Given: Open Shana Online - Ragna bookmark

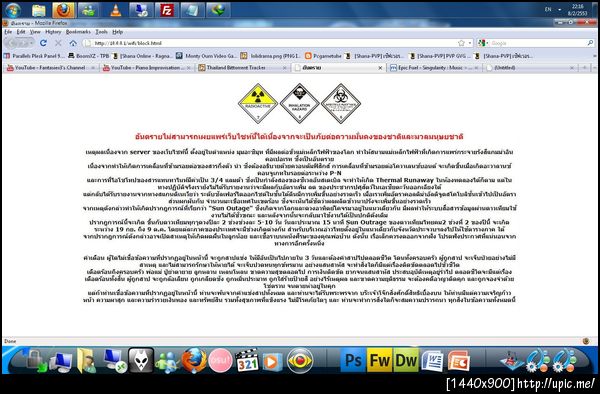Looking at the screenshot, I should point(142,56).
